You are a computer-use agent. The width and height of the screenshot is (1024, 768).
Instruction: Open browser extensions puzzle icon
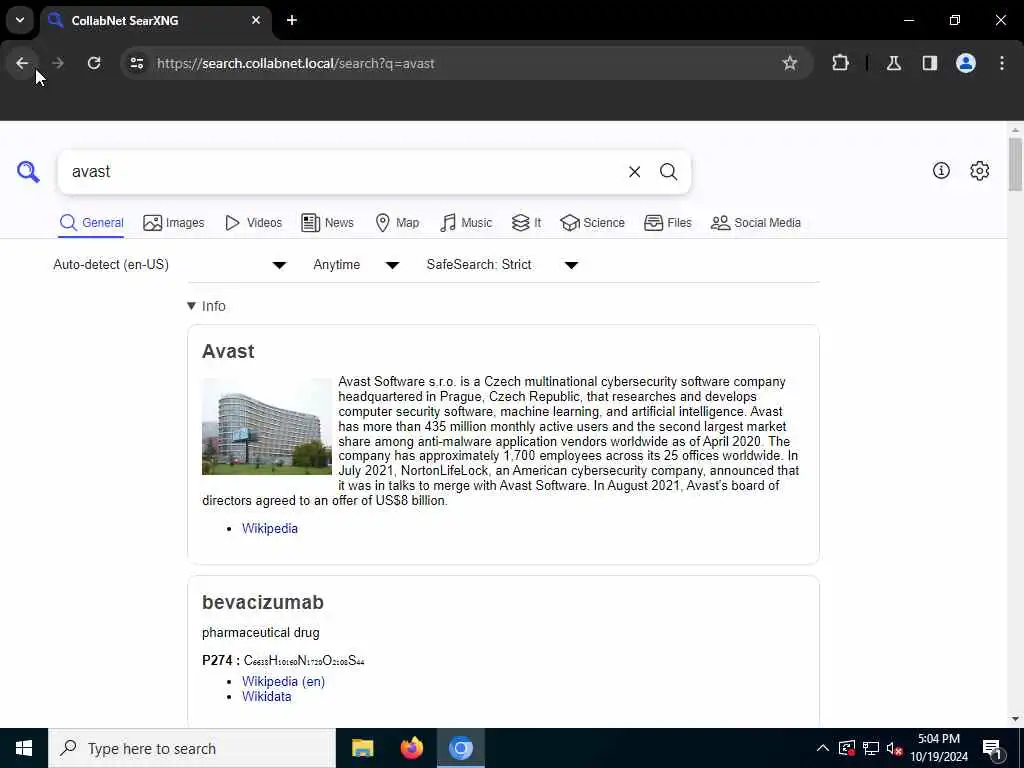click(x=840, y=63)
